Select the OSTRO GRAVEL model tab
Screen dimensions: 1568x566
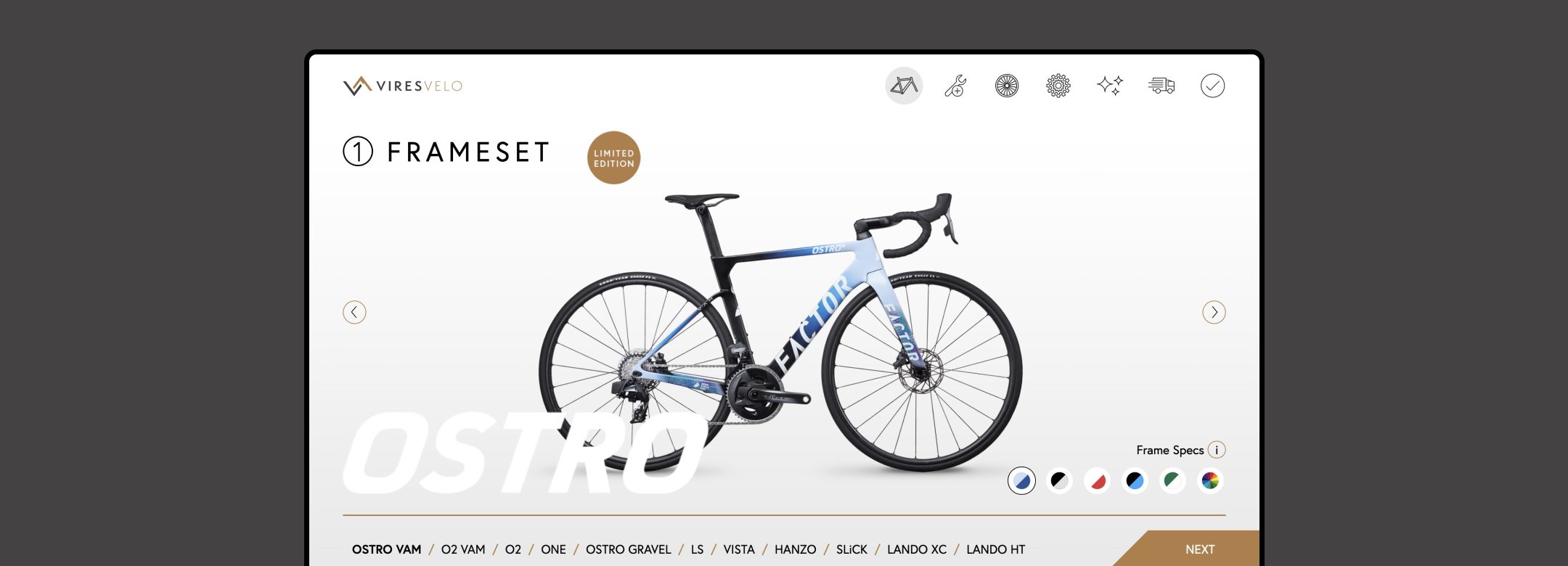coord(629,549)
